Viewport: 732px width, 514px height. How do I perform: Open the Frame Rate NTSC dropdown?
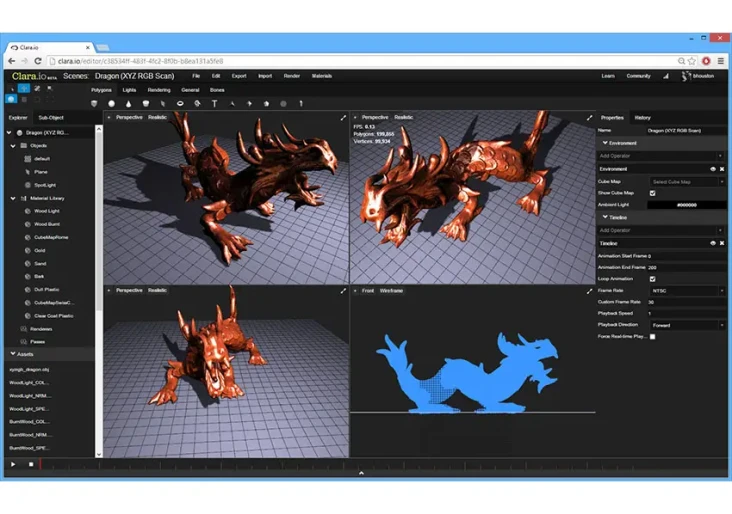[x=687, y=290]
